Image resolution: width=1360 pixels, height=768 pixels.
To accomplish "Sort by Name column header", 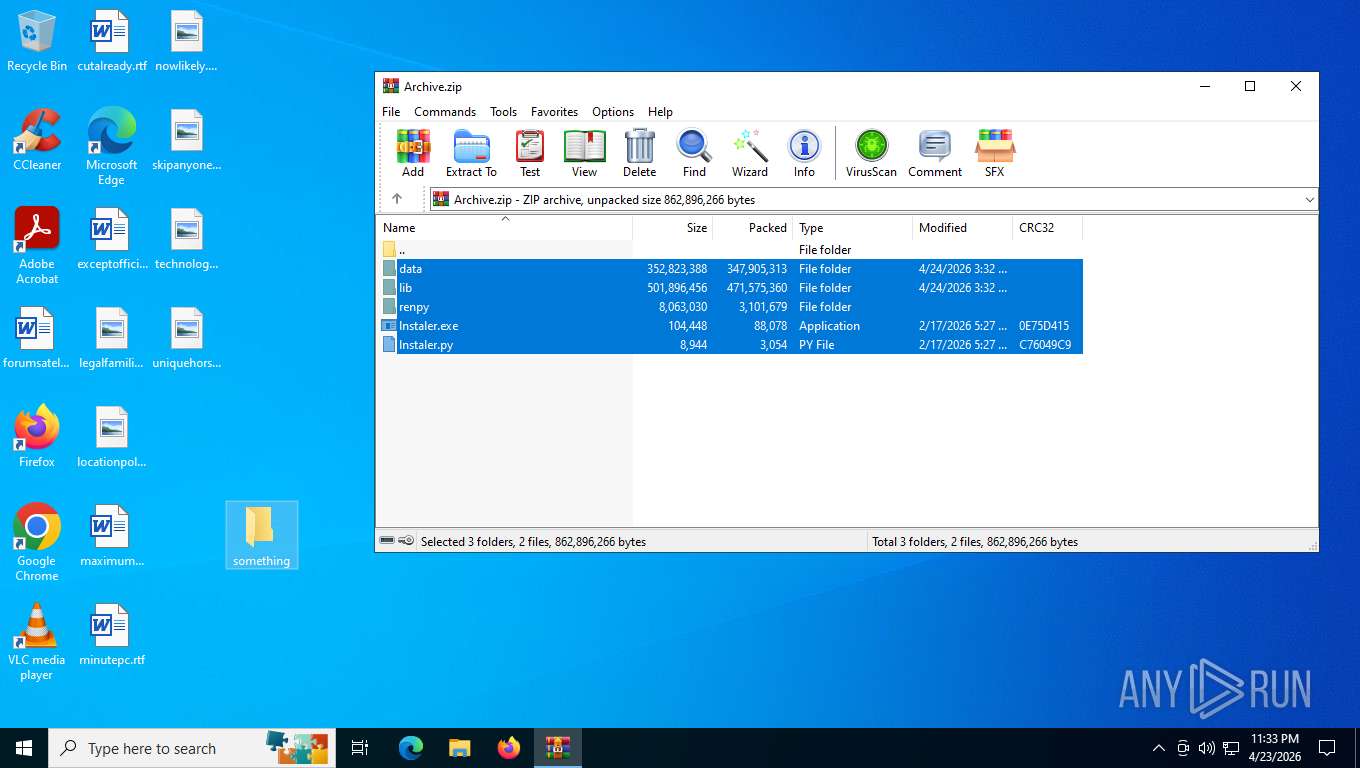I will coord(504,228).
